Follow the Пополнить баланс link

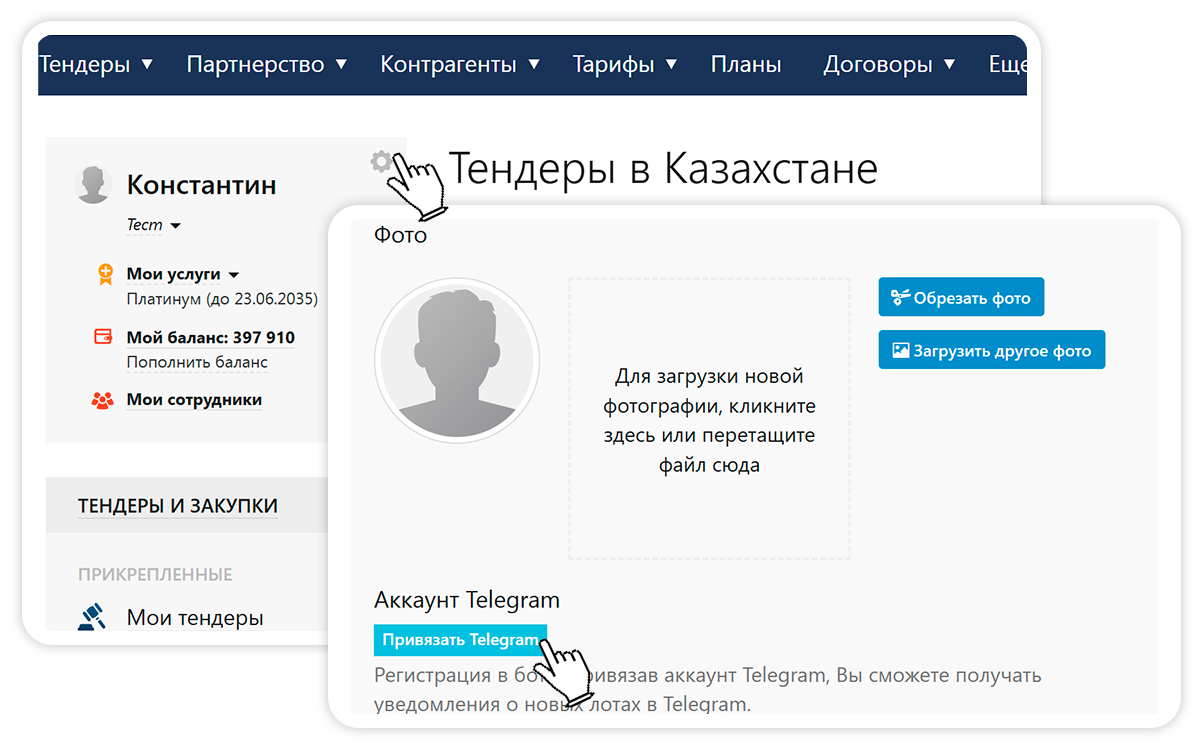click(197, 363)
